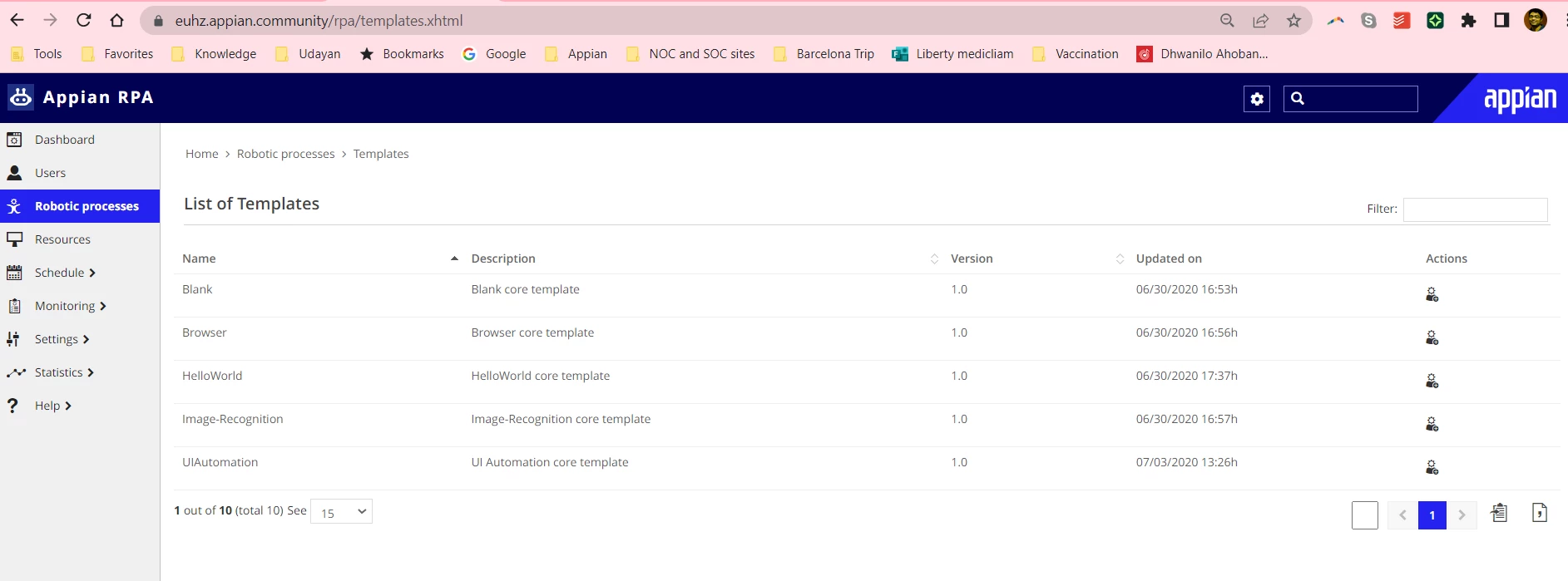This screenshot has height=581, width=1568.
Task: Sort templates by Version sort arrows
Action: [x=1120, y=258]
